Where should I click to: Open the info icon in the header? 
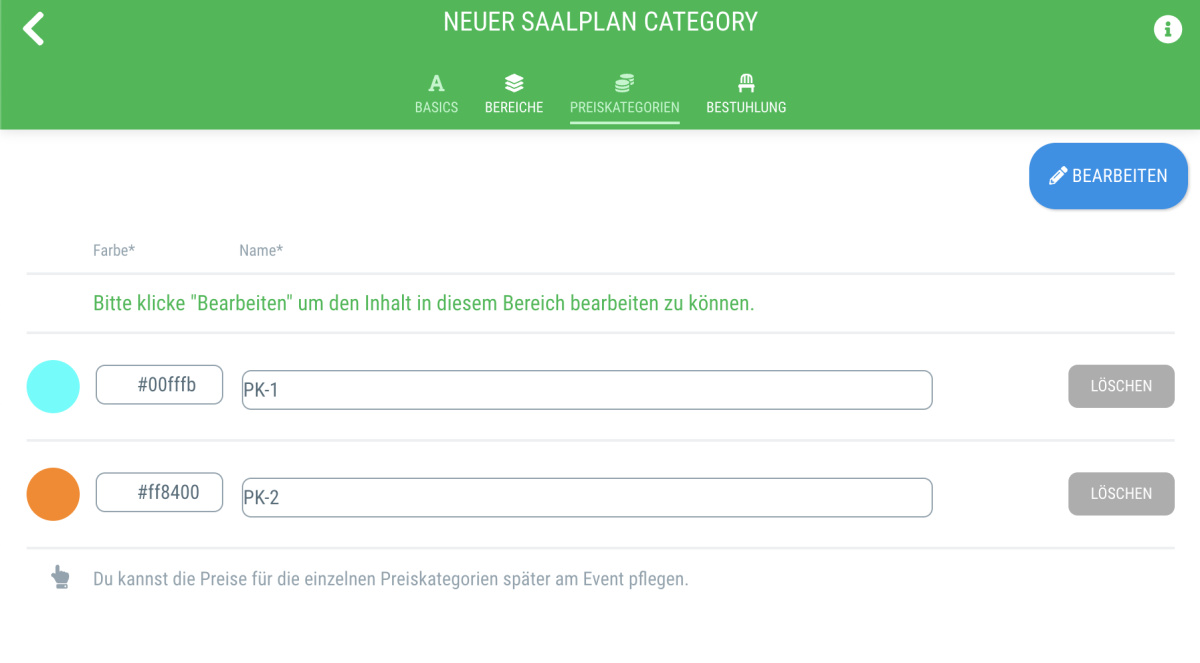tap(1167, 29)
